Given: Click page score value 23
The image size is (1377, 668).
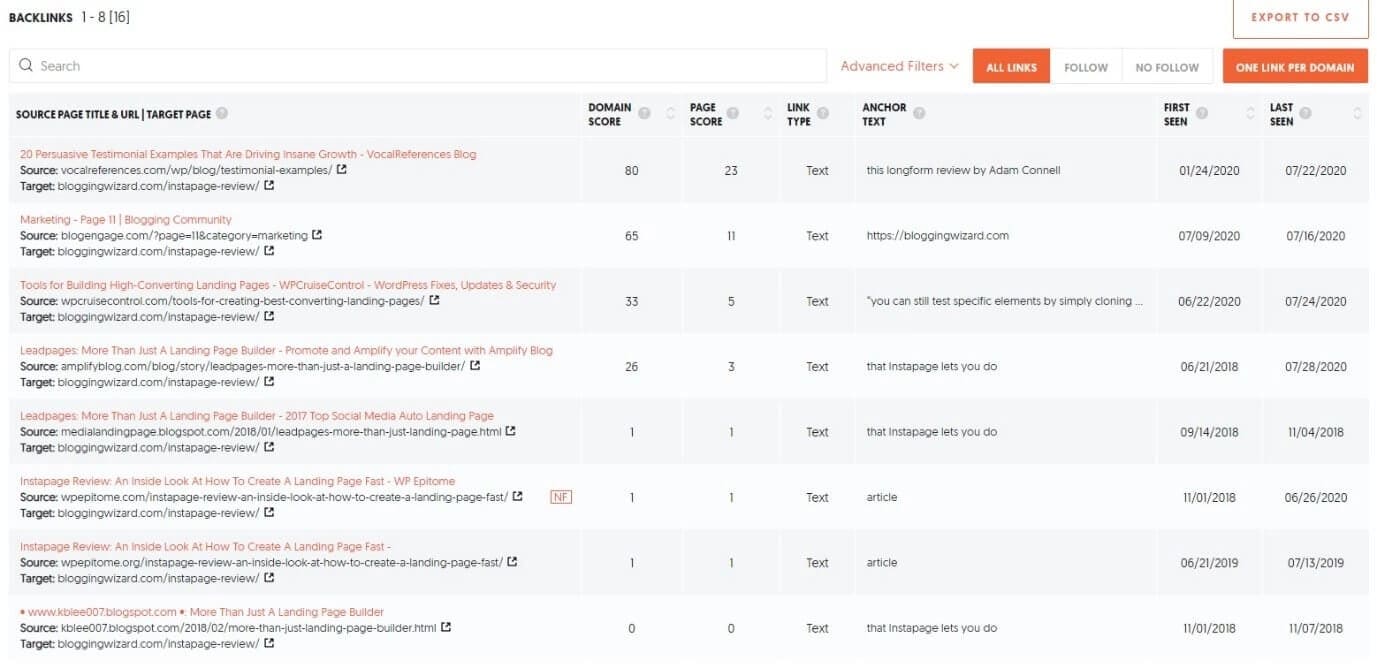Looking at the screenshot, I should pyautogui.click(x=731, y=171).
